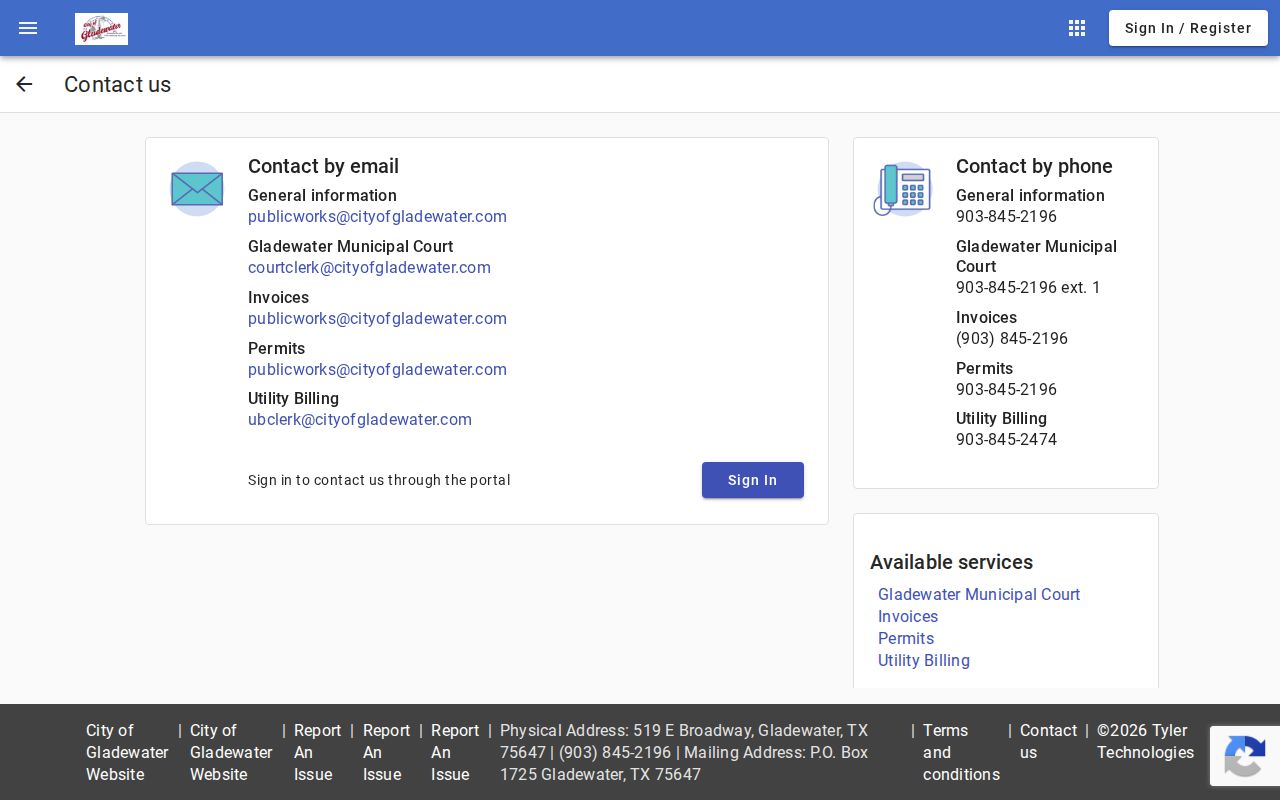Screen dimensions: 1280x800
Task: Click the Sign In portal button
Action: (753, 480)
